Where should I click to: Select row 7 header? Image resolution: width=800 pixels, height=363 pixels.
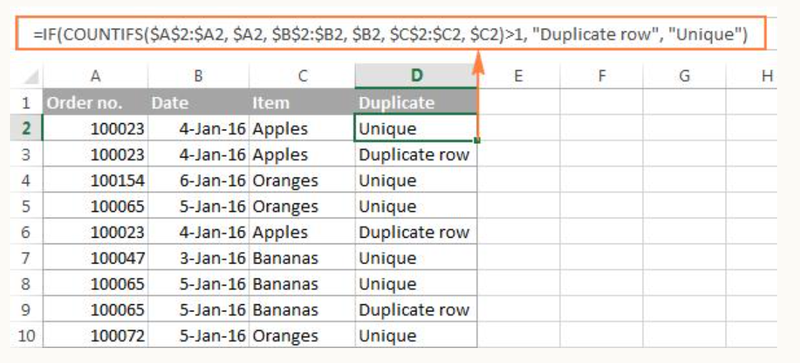[x=26, y=258]
